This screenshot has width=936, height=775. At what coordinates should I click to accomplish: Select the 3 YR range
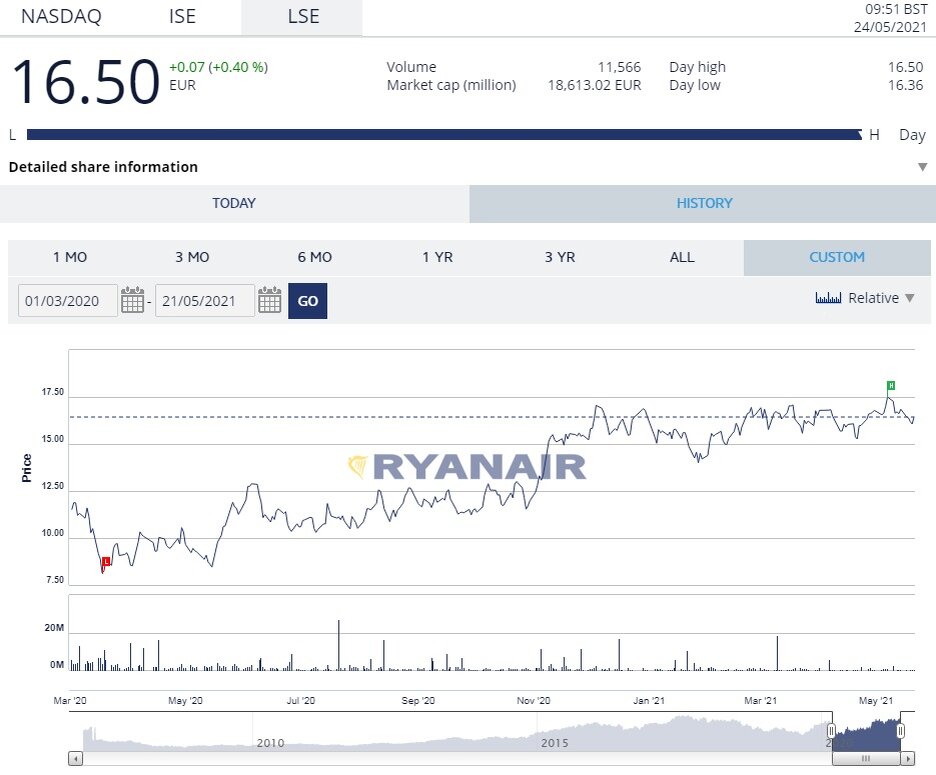click(x=560, y=257)
